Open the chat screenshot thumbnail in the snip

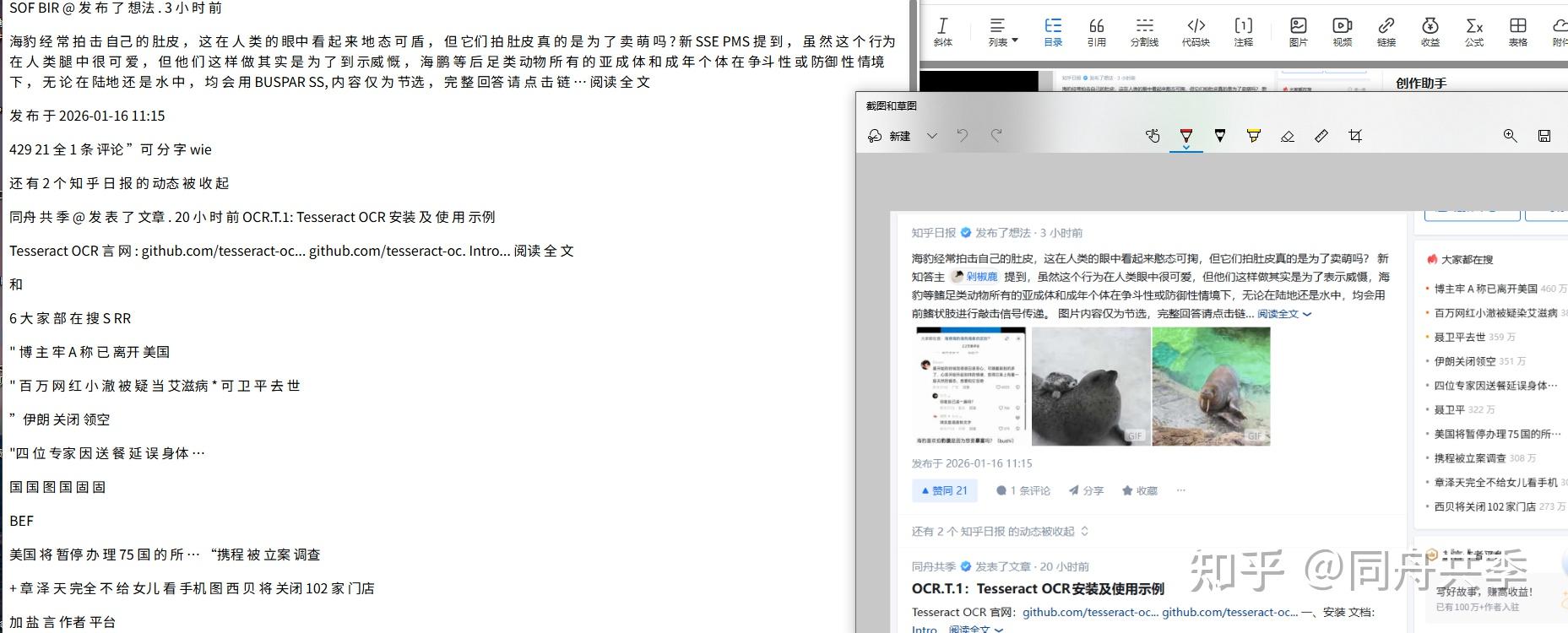click(x=971, y=387)
